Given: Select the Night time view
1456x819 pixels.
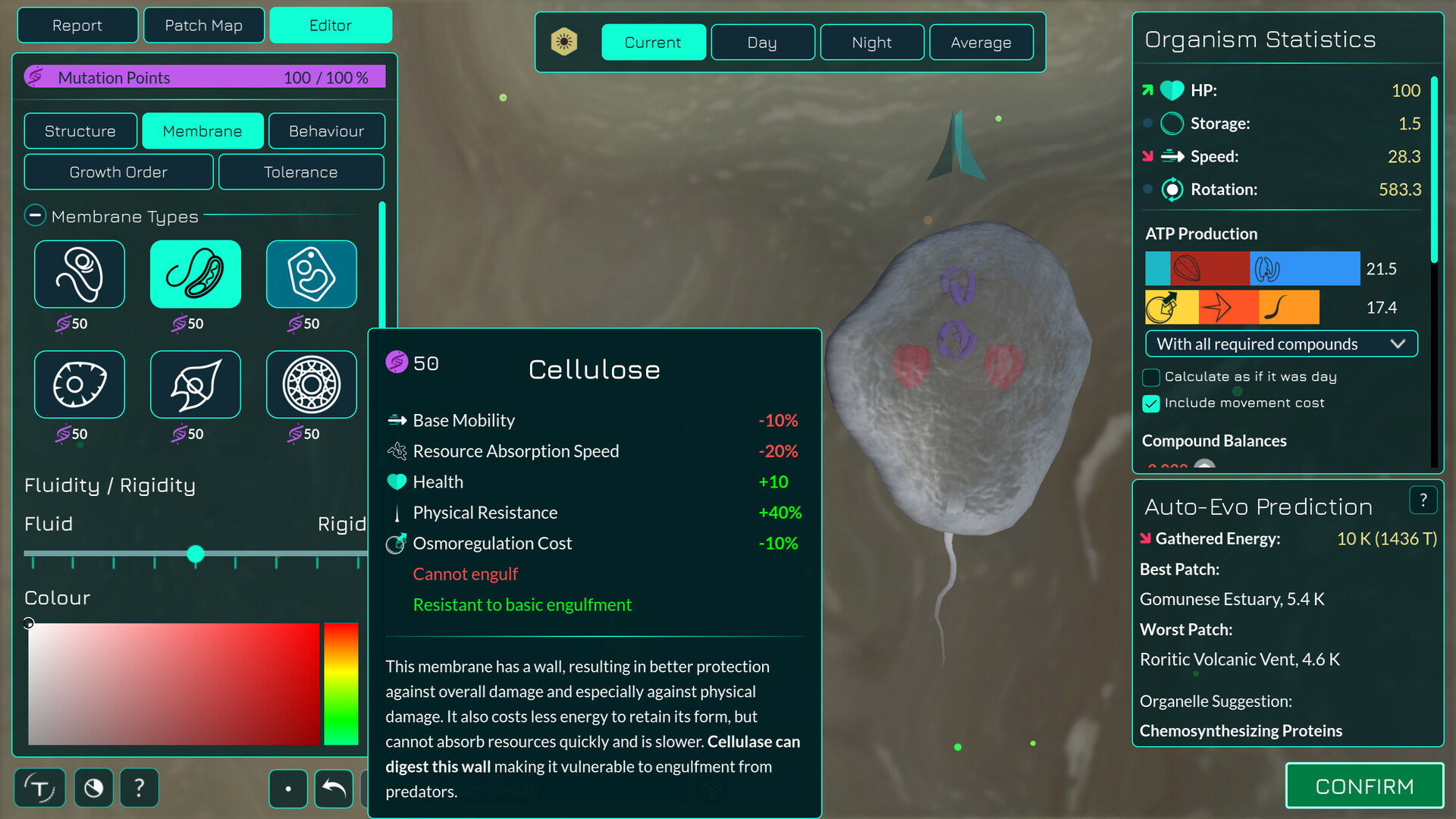Looking at the screenshot, I should click(871, 42).
